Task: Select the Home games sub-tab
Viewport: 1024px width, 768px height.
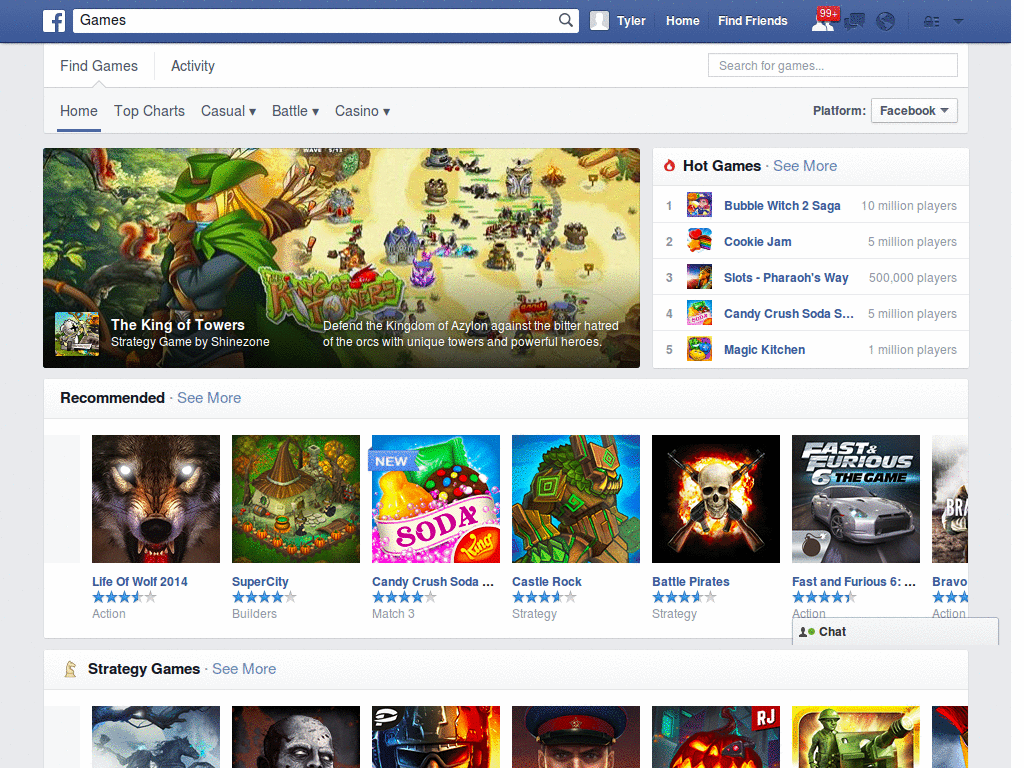Action: click(x=79, y=111)
